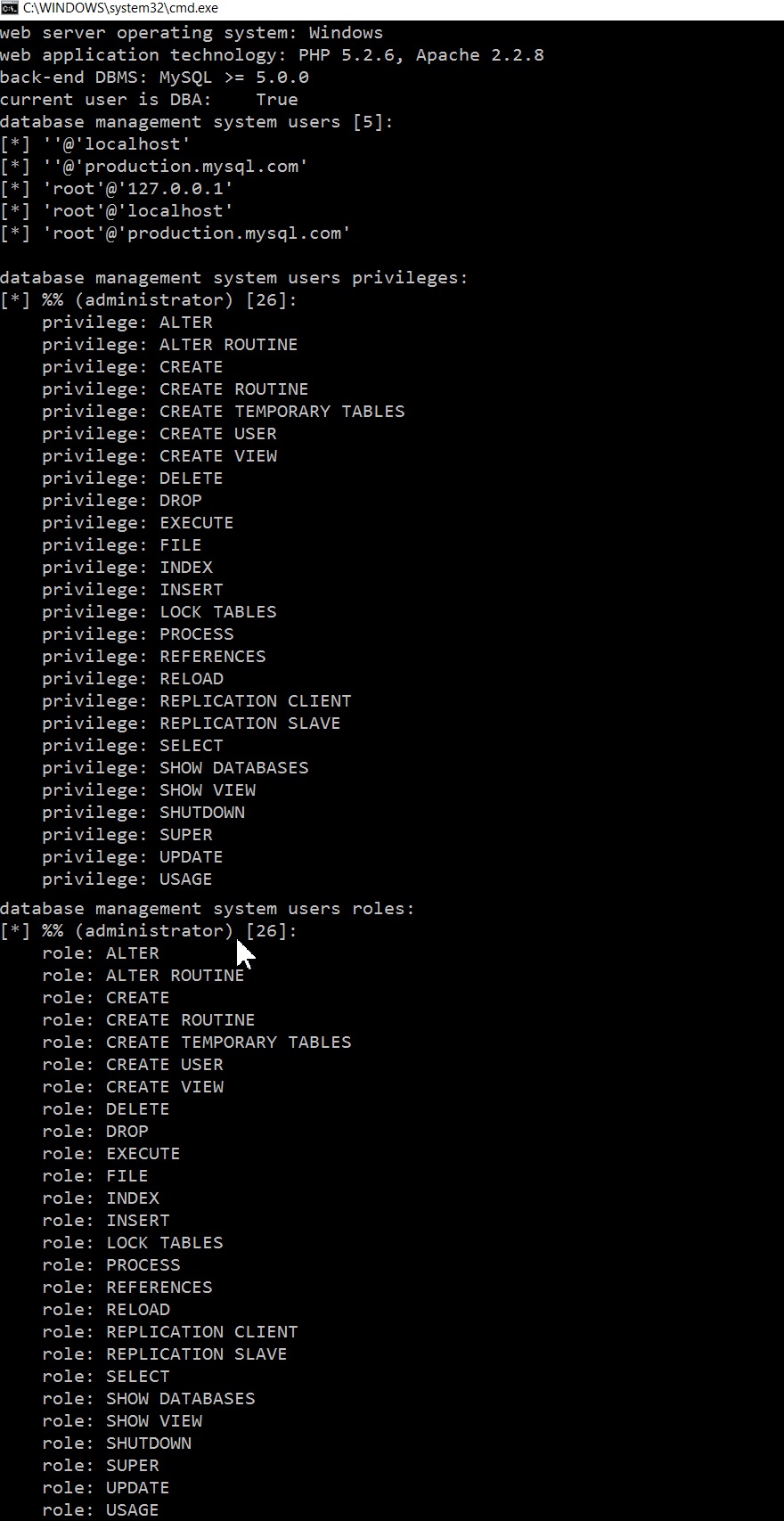
Task: Click the 'privilege: REPLICATION CLIENT' line
Action: coord(196,701)
